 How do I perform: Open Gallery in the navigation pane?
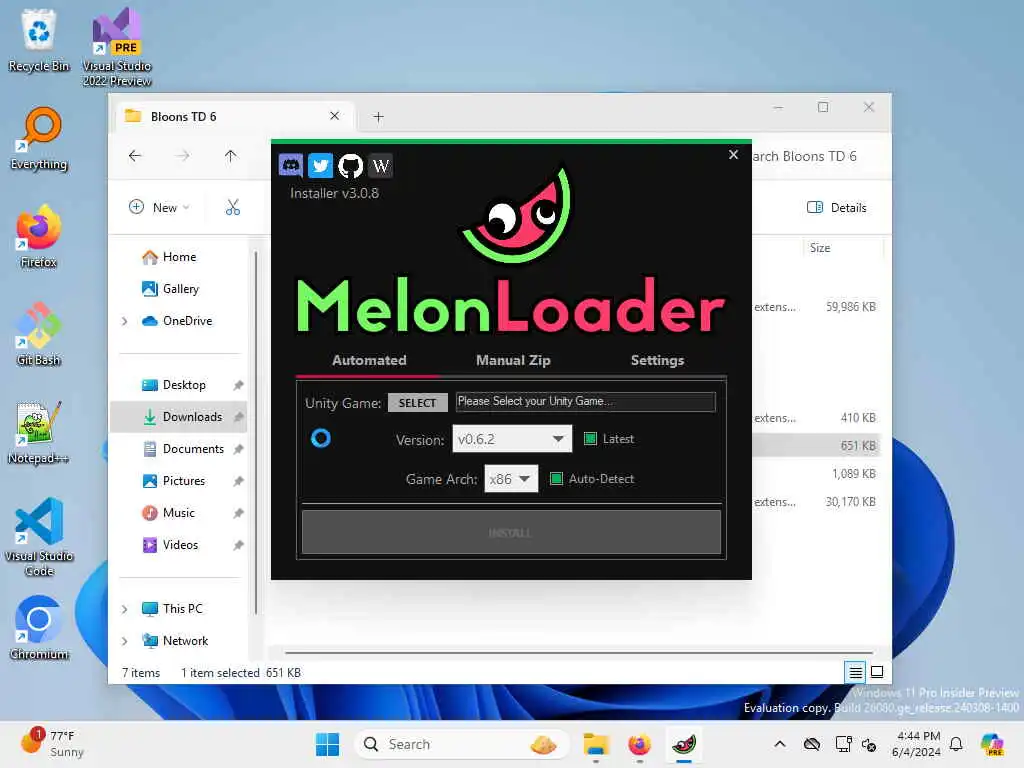point(180,289)
